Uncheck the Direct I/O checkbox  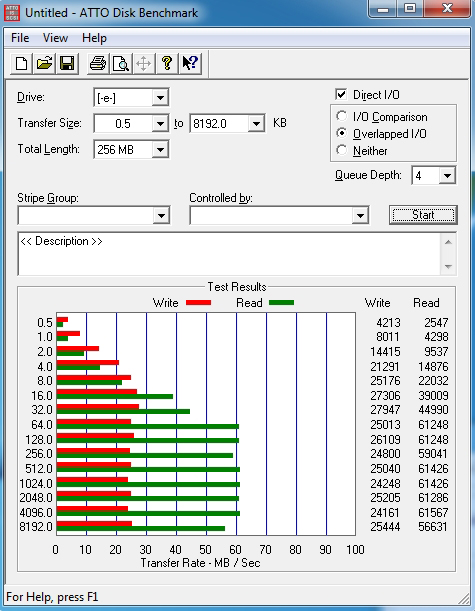[x=341, y=94]
